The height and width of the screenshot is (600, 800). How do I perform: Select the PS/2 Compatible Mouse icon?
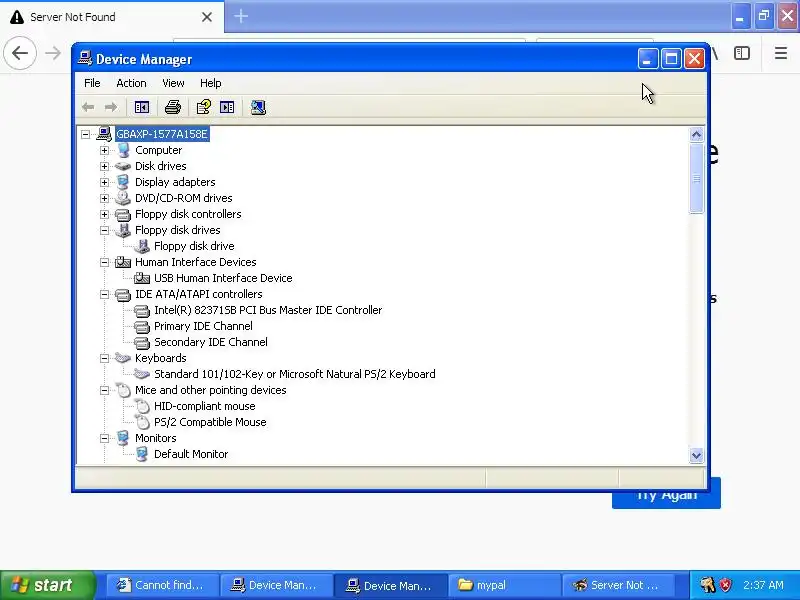142,422
